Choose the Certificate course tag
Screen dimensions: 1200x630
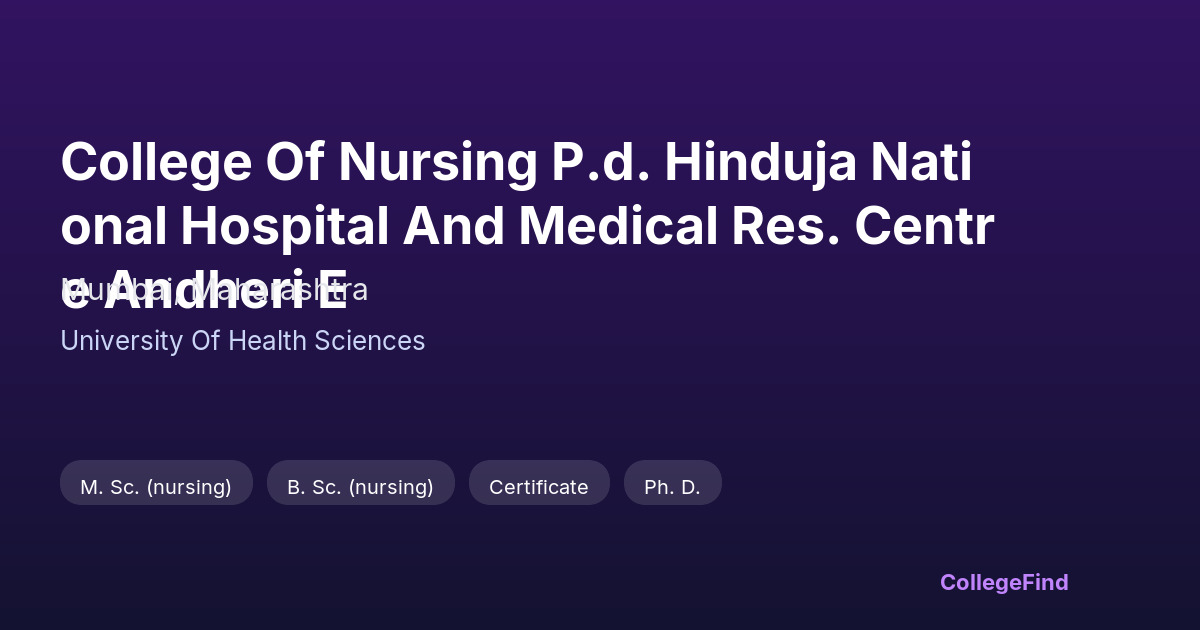pyautogui.click(x=538, y=487)
